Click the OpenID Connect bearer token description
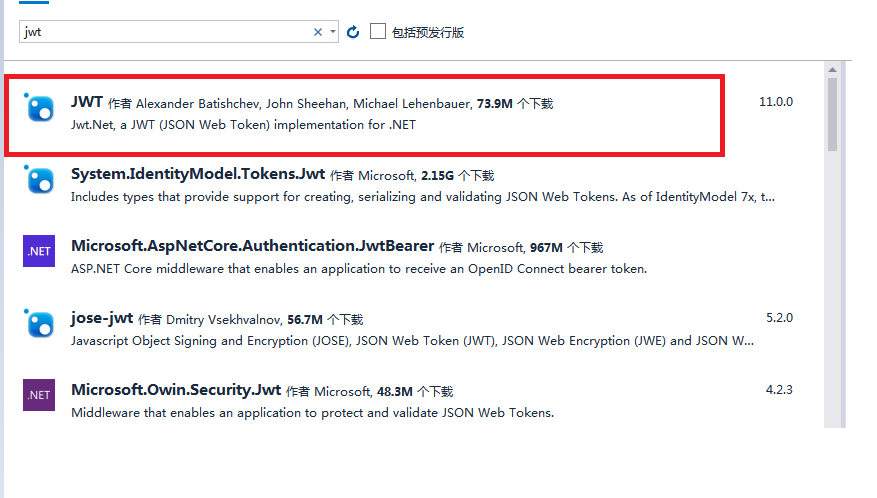The image size is (877, 498). coord(359,269)
